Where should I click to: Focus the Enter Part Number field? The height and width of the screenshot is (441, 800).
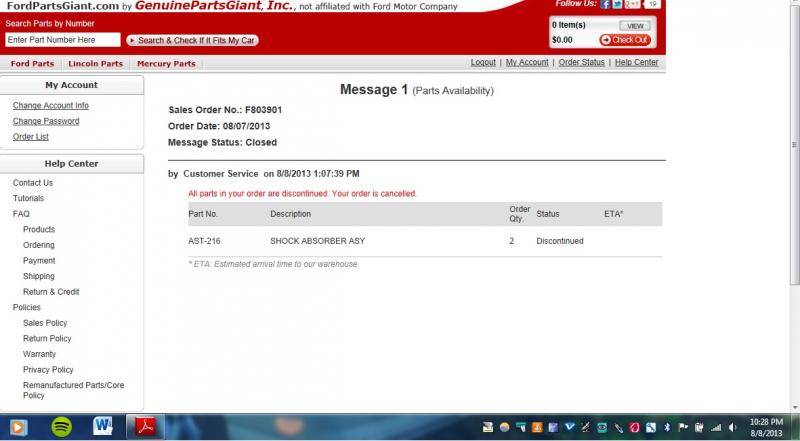pyautogui.click(x=62, y=40)
